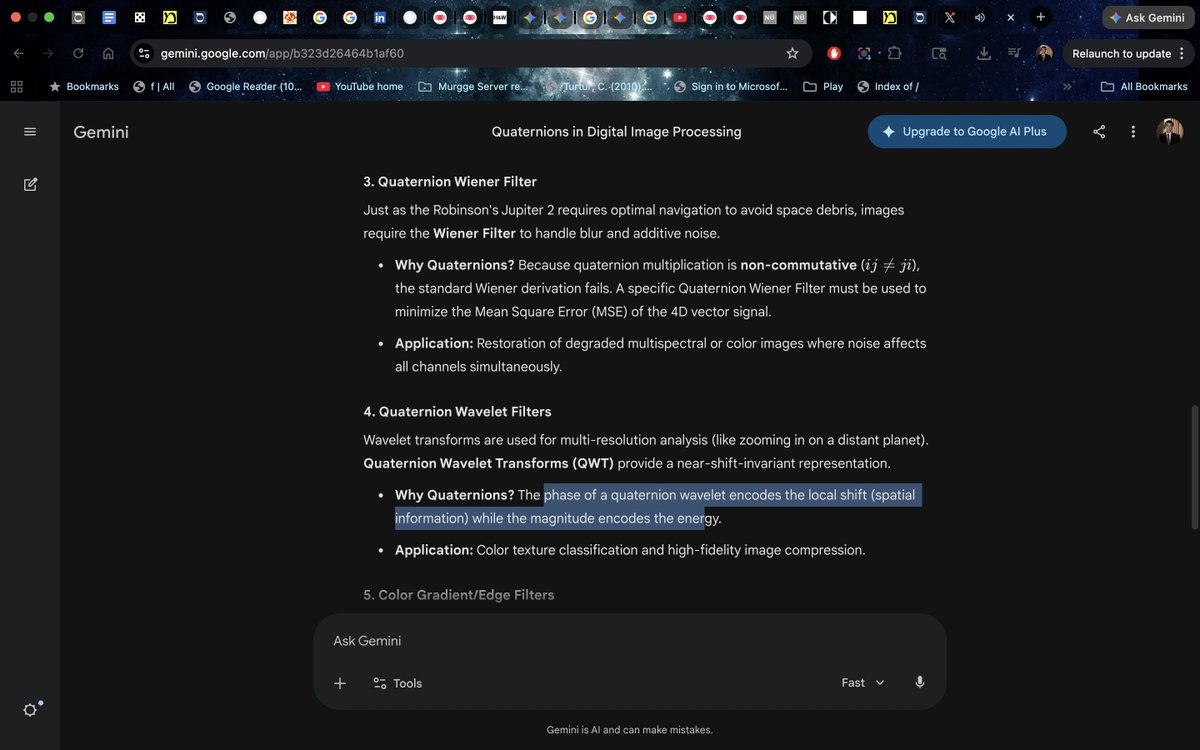This screenshot has width=1200, height=750.
Task: Click the tab with the speaker audio icon
Action: pyautogui.click(x=979, y=18)
